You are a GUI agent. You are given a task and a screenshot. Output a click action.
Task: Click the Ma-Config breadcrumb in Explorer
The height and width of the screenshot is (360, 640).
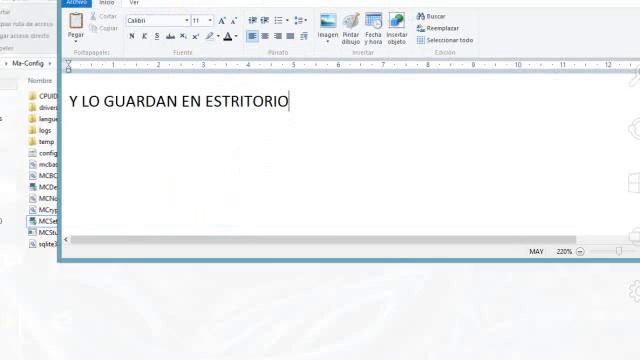pyautogui.click(x=28, y=64)
